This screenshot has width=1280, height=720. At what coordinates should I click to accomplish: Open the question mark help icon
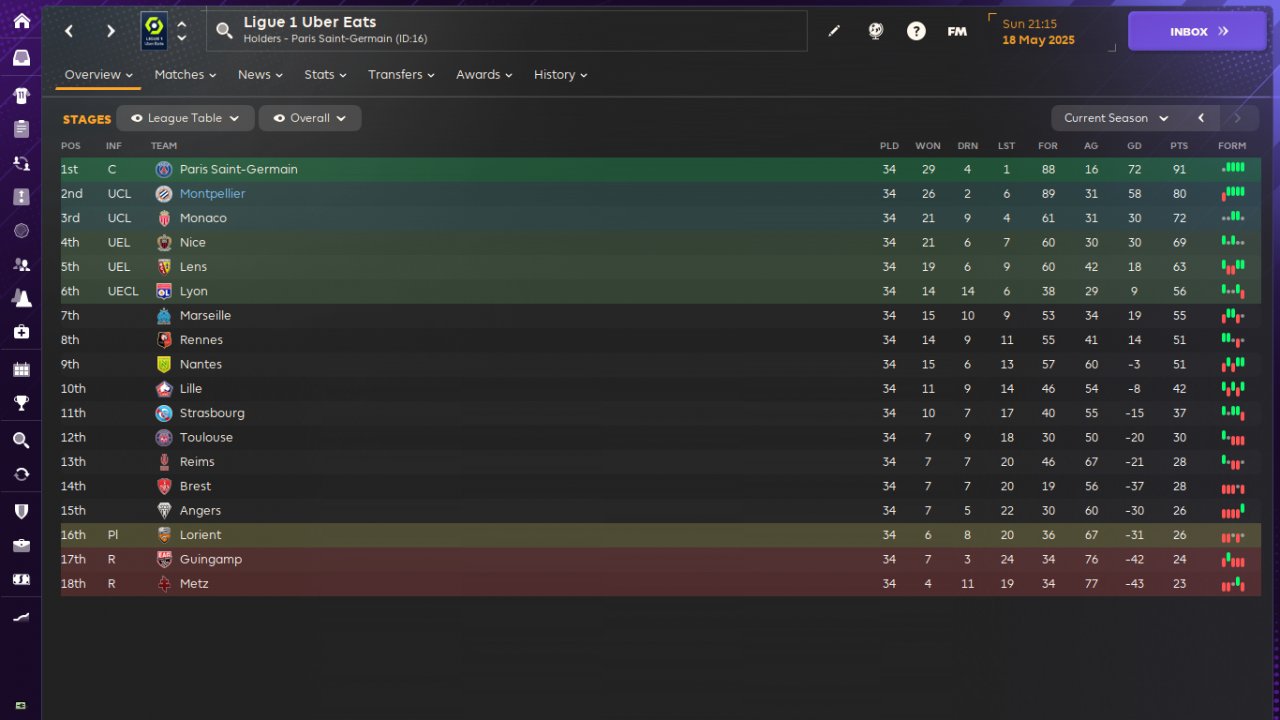click(916, 31)
